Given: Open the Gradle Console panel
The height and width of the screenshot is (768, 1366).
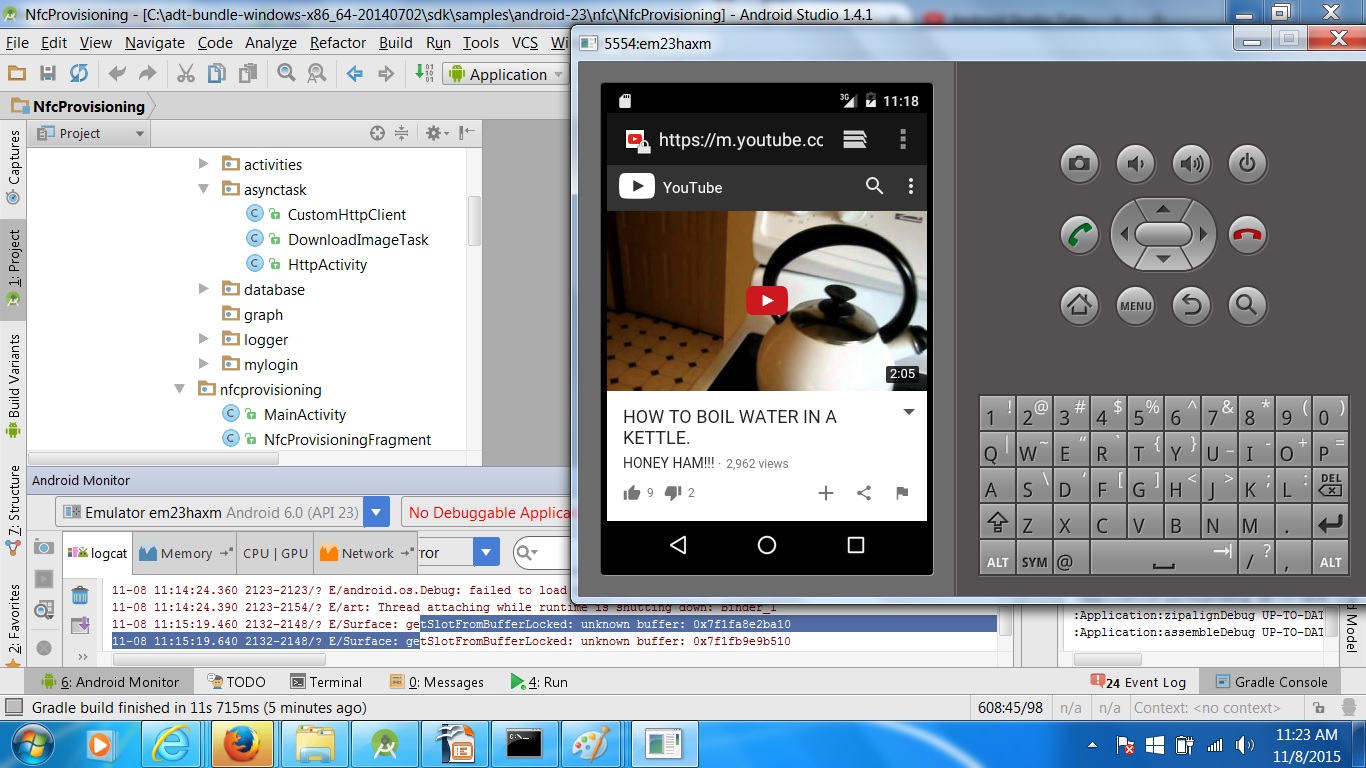Looking at the screenshot, I should point(1271,682).
